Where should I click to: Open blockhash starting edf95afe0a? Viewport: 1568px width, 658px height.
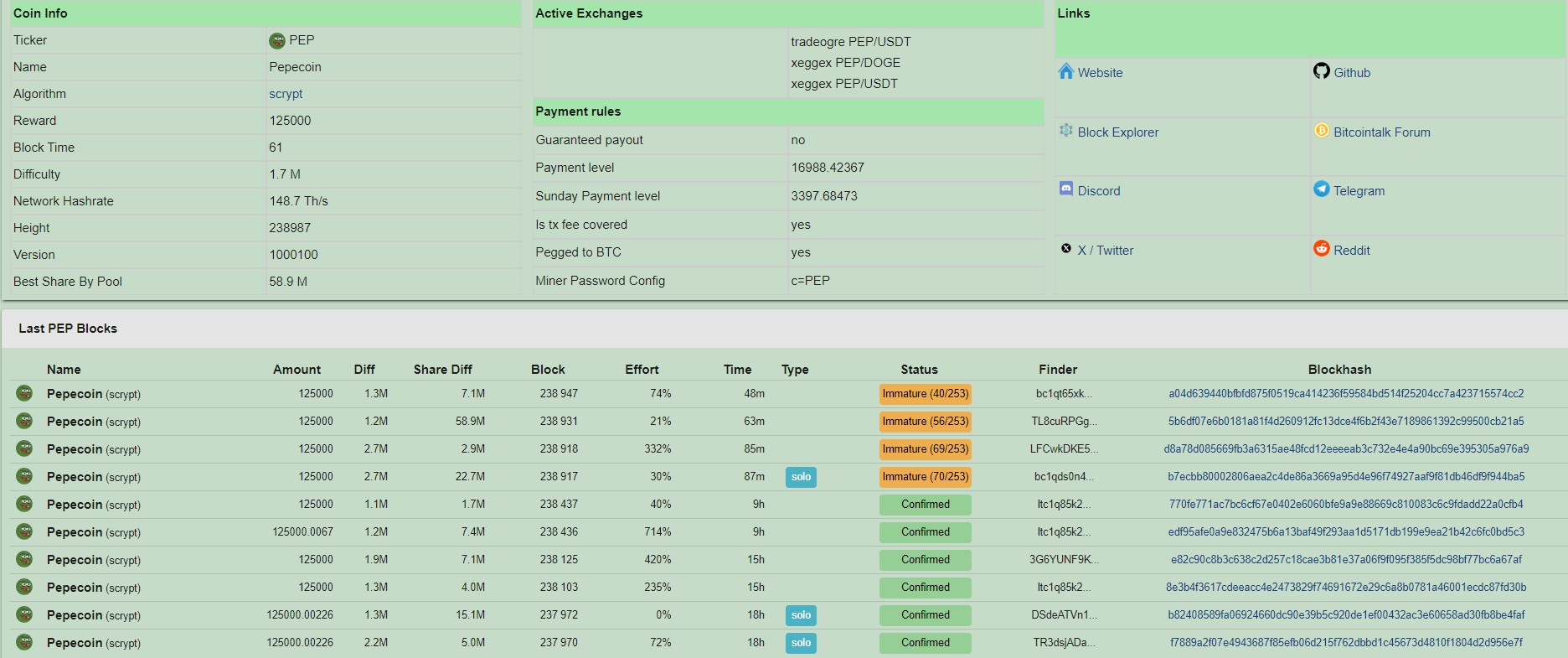coord(1346,531)
